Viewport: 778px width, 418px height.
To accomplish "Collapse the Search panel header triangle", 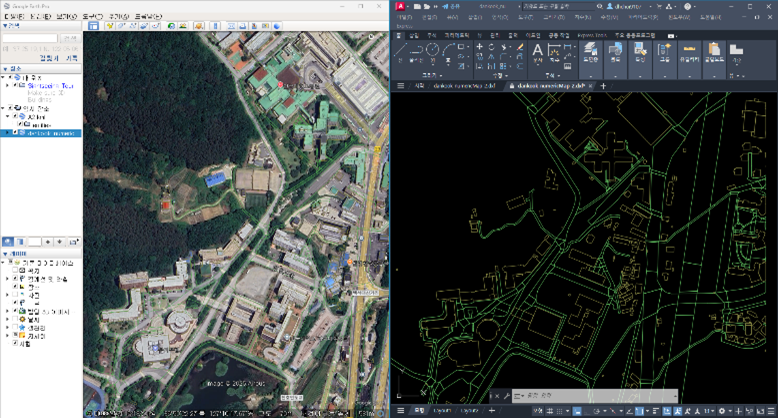I will 4,26.
